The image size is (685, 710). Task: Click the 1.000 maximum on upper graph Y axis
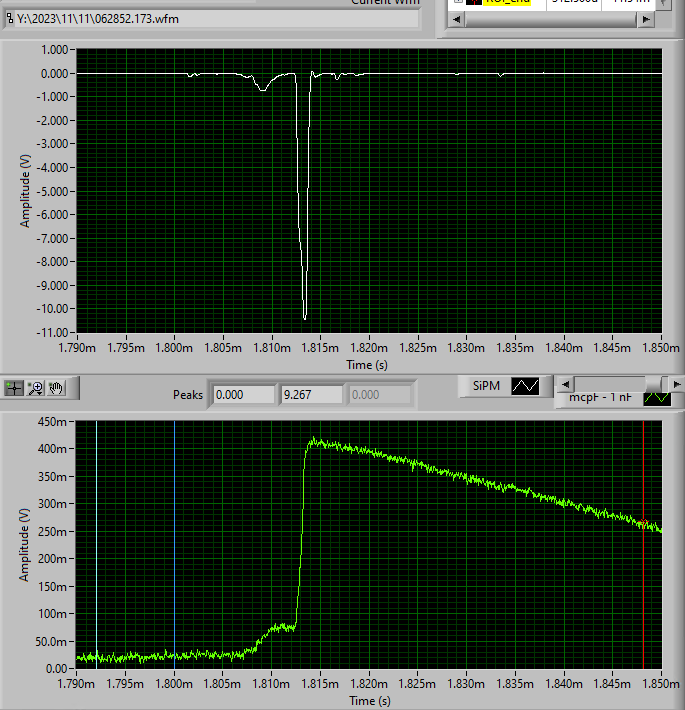pyautogui.click(x=55, y=49)
